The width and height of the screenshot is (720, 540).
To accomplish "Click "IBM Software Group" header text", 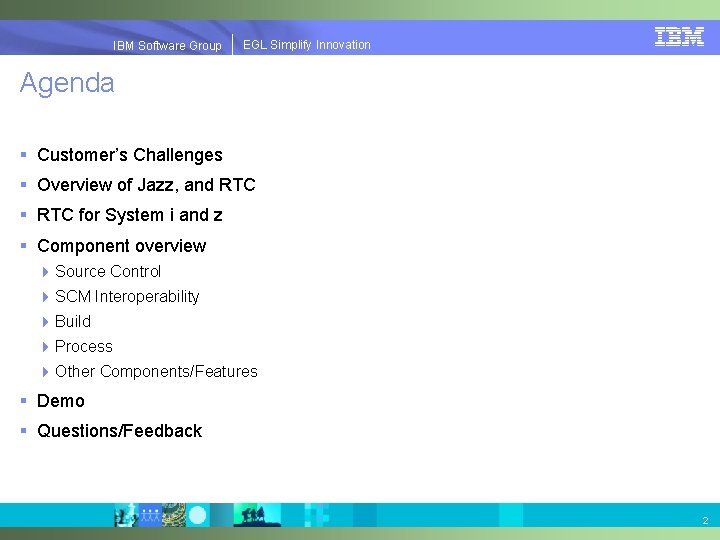I will tap(167, 45).
